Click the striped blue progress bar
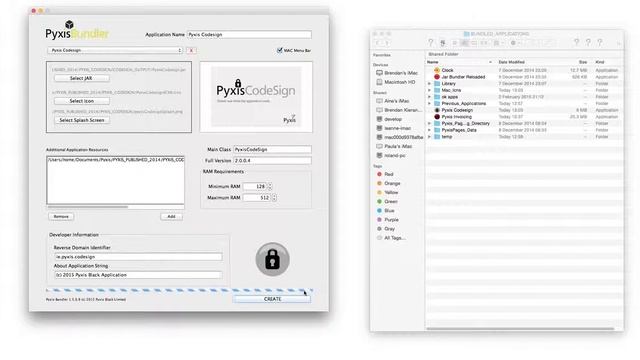The image size is (640, 360). coord(180,290)
